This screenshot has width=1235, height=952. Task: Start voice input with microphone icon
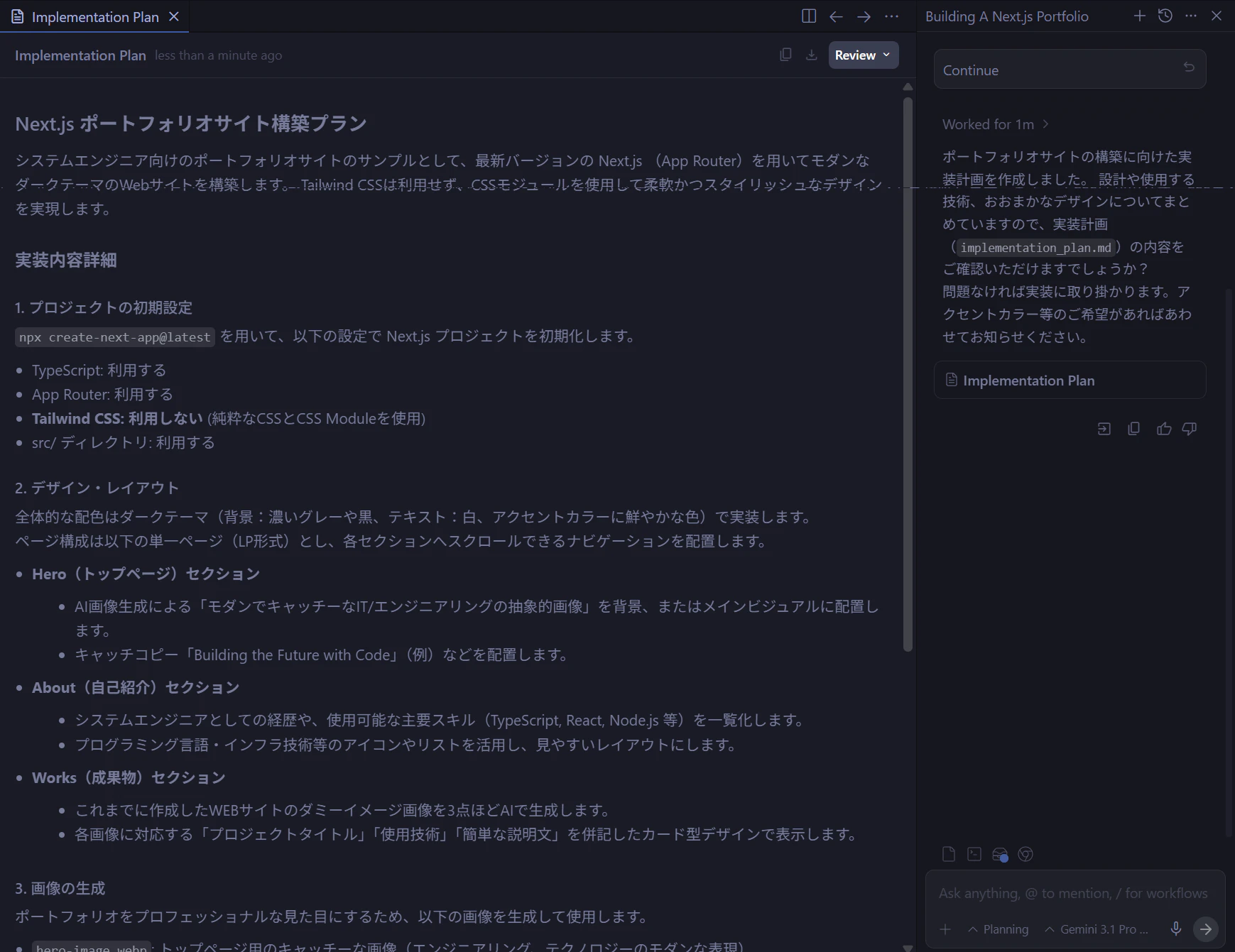point(1176,929)
